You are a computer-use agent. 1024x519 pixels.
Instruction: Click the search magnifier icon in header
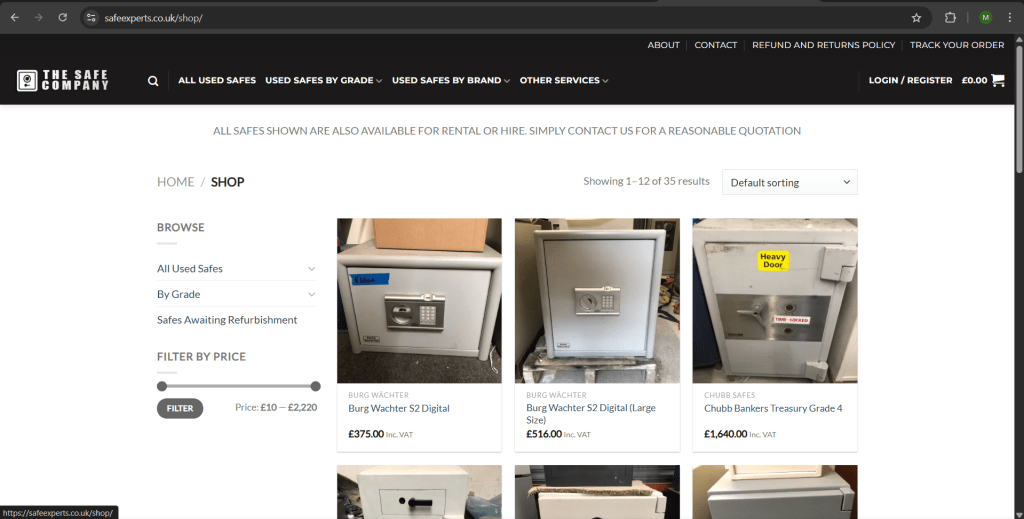pyautogui.click(x=153, y=81)
